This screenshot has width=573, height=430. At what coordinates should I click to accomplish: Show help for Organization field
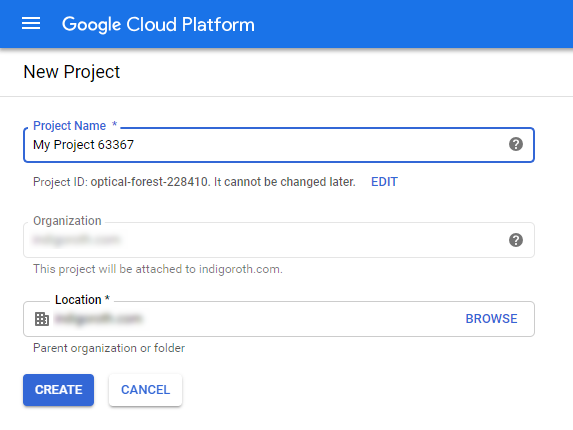(x=516, y=240)
